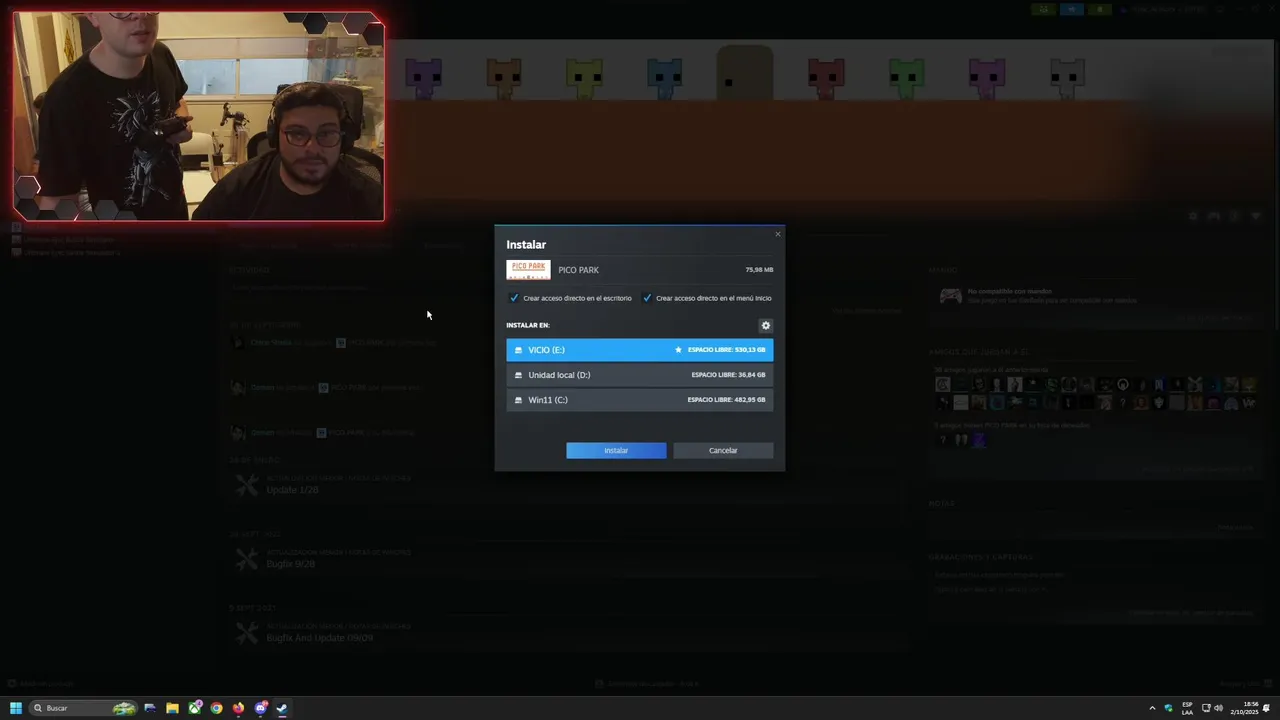Open Google Chrome from taskbar
Screen dimensions: 1280x720
point(216,708)
